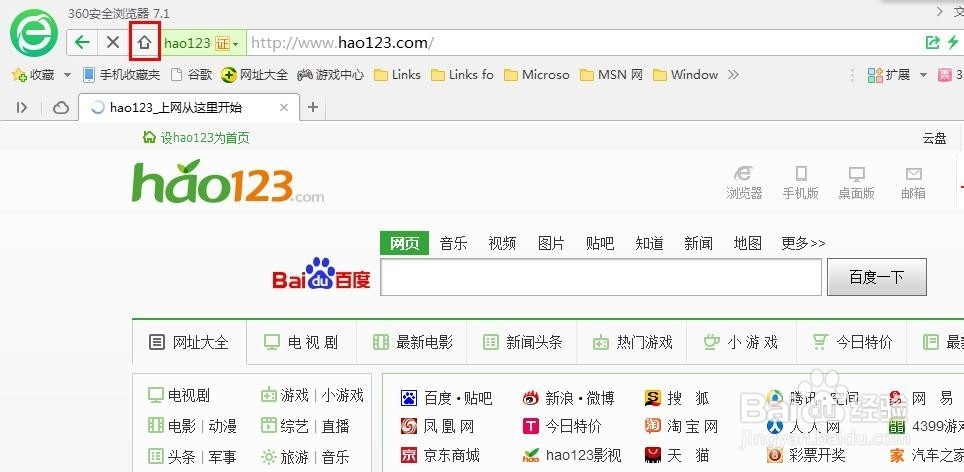Select the 图片 search tab

(x=551, y=243)
